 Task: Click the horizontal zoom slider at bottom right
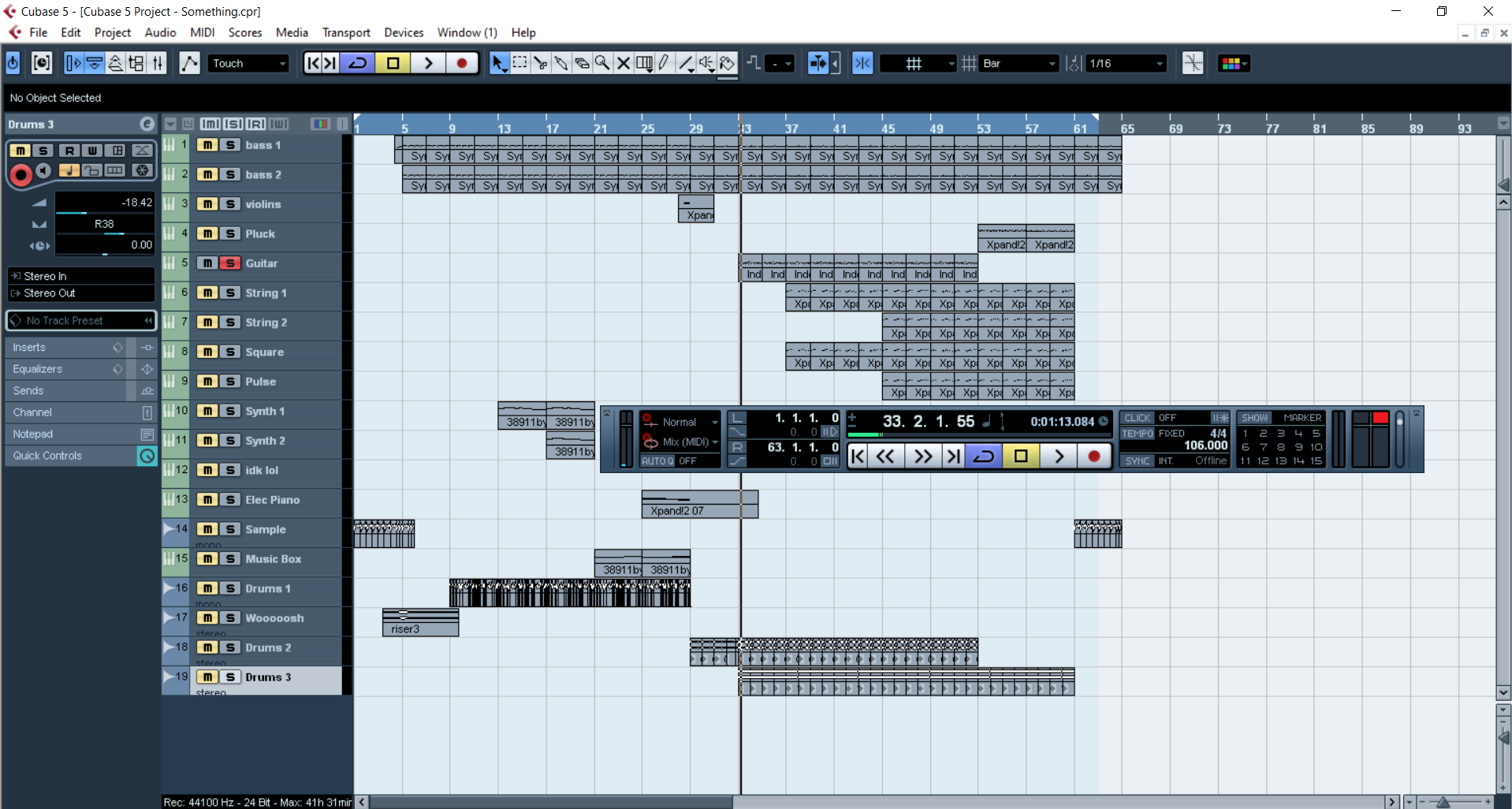(1444, 803)
